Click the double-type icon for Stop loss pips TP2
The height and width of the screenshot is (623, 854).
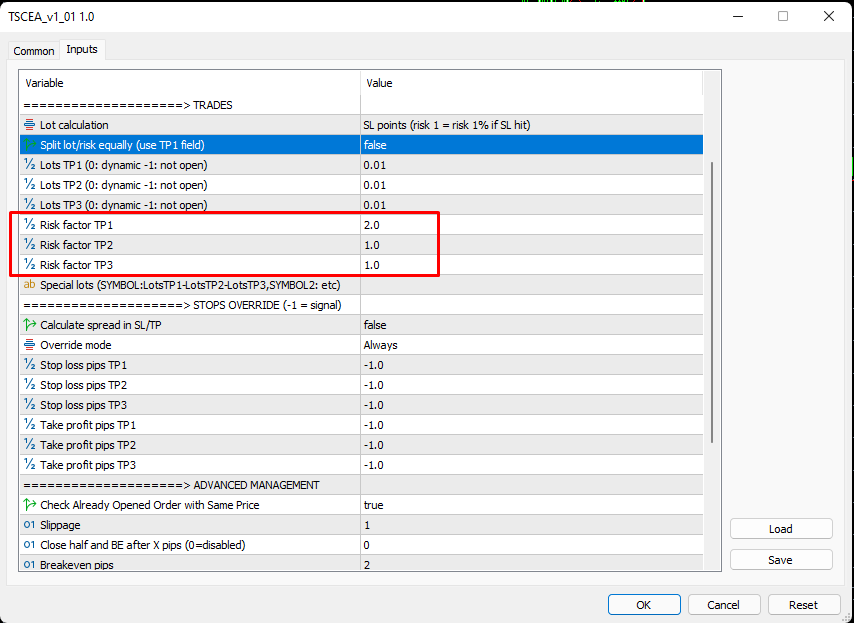pos(29,385)
